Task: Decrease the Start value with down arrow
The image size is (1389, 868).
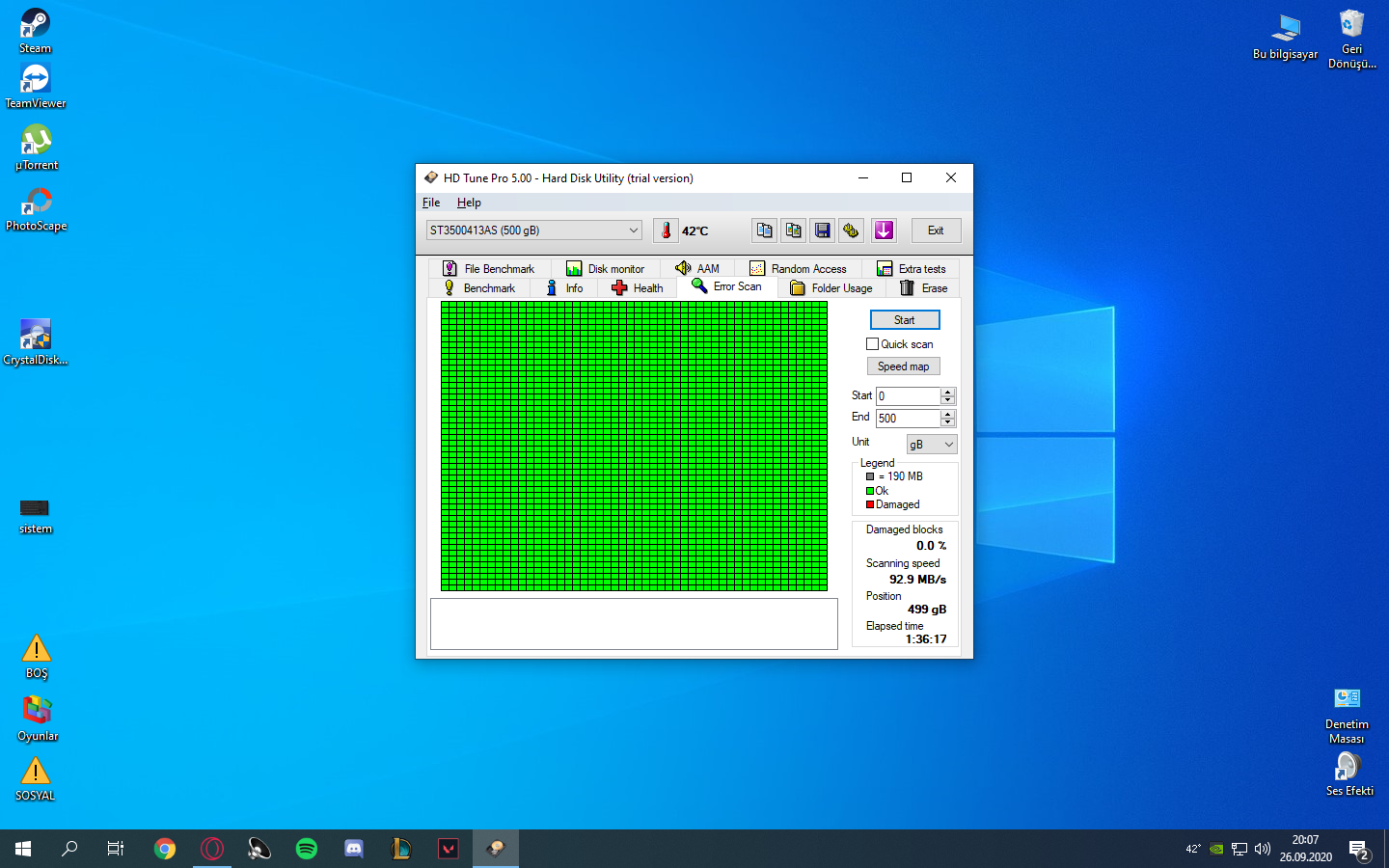Action: [948, 400]
